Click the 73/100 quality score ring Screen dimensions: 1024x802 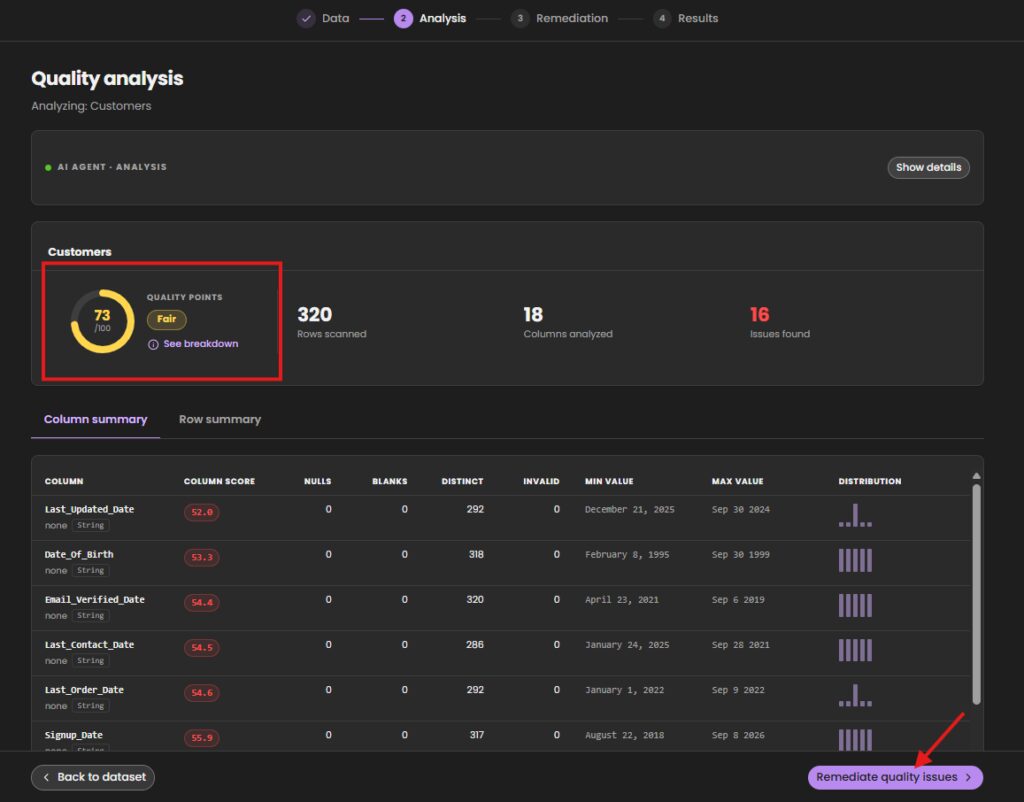[x=103, y=321]
